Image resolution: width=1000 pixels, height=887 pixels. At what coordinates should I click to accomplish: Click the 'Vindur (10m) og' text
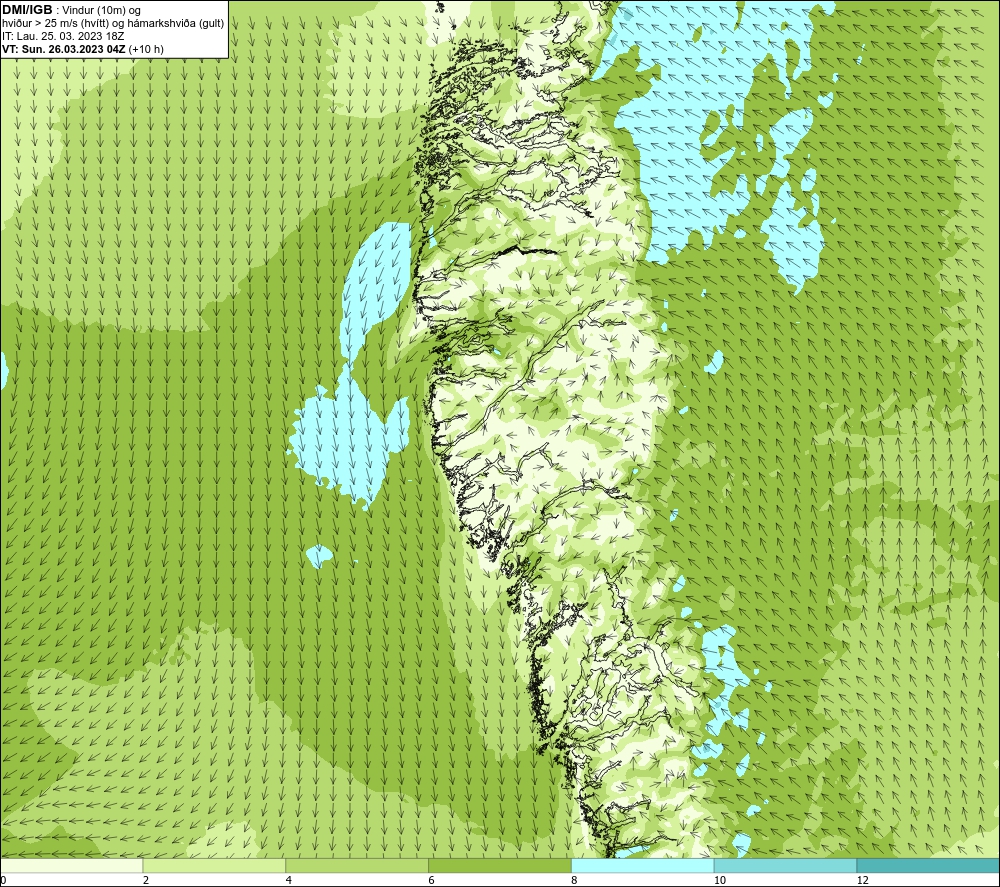[x=101, y=11]
